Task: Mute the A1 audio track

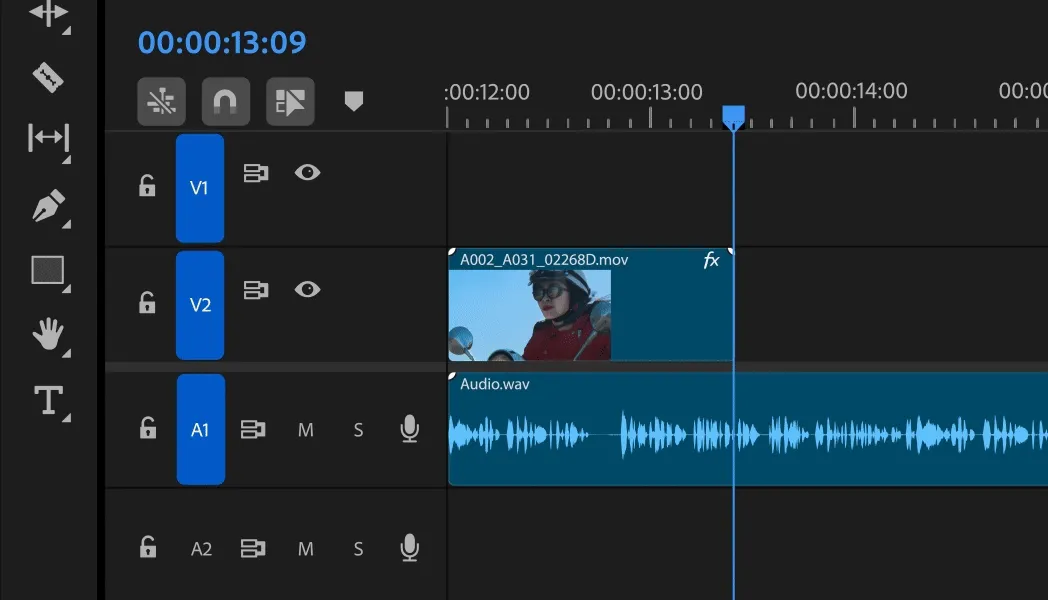Action: 306,430
